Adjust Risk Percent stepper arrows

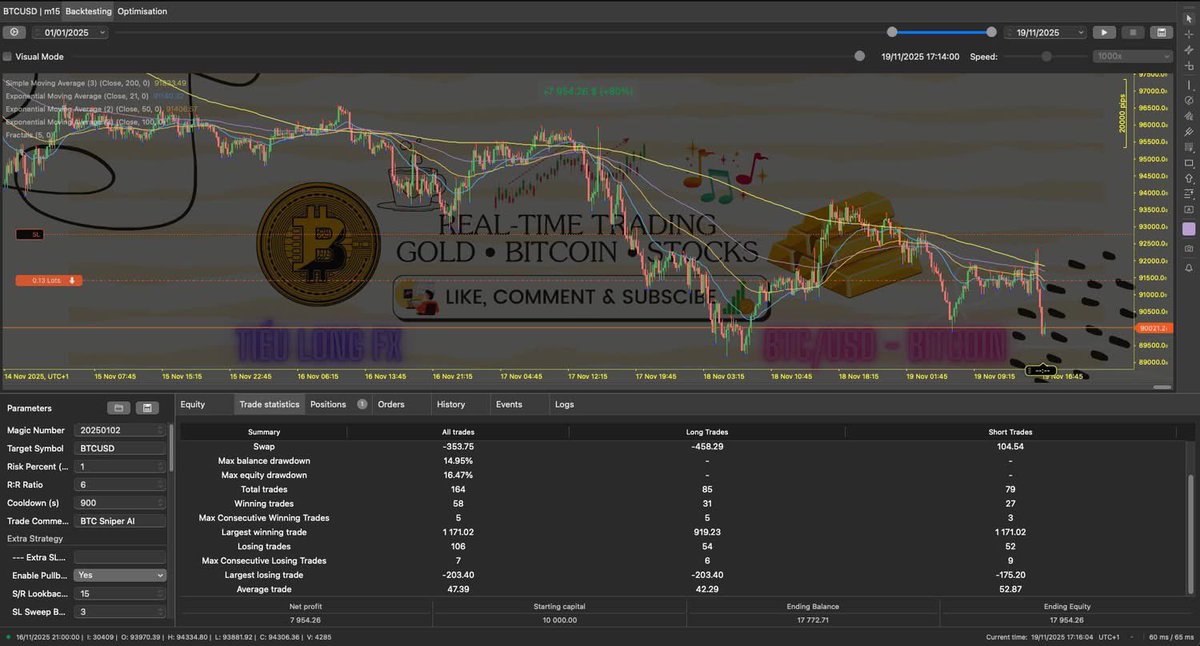(160, 466)
